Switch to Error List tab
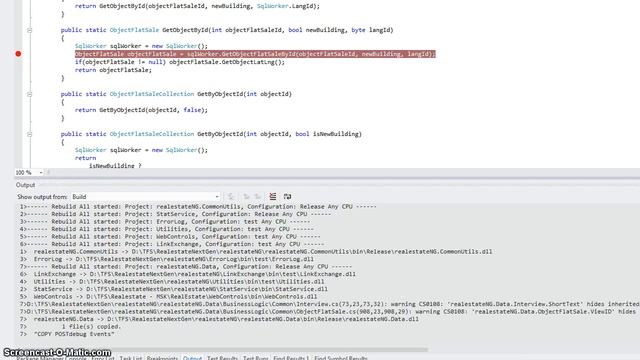Image resolution: width=640 pixels, height=360 pixels. coord(103,358)
